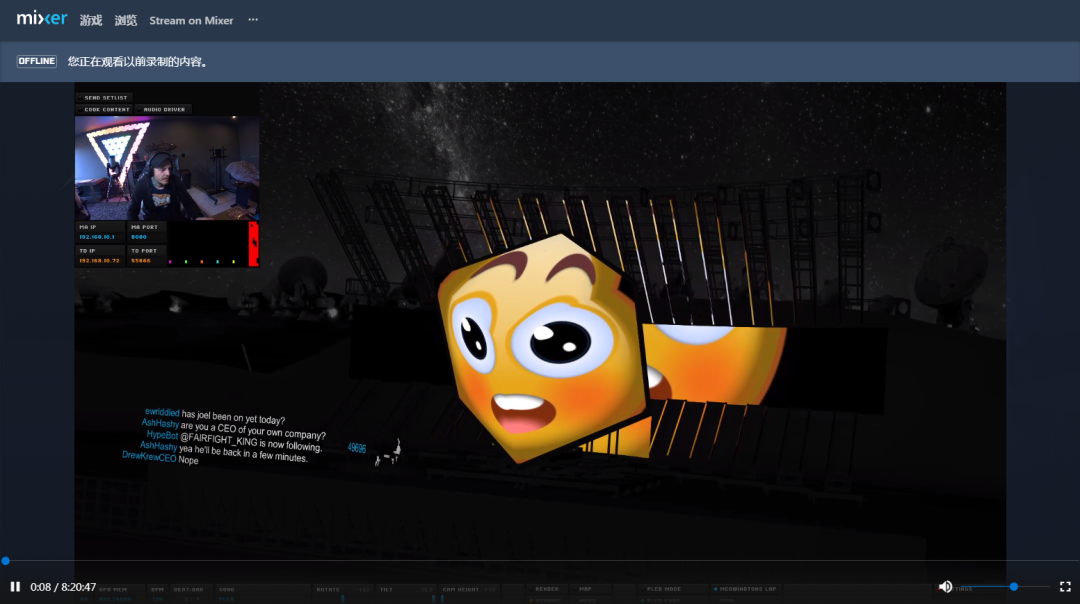Click the CODE CONTENT button in stream
This screenshot has height=604, width=1080.
click(x=105, y=110)
